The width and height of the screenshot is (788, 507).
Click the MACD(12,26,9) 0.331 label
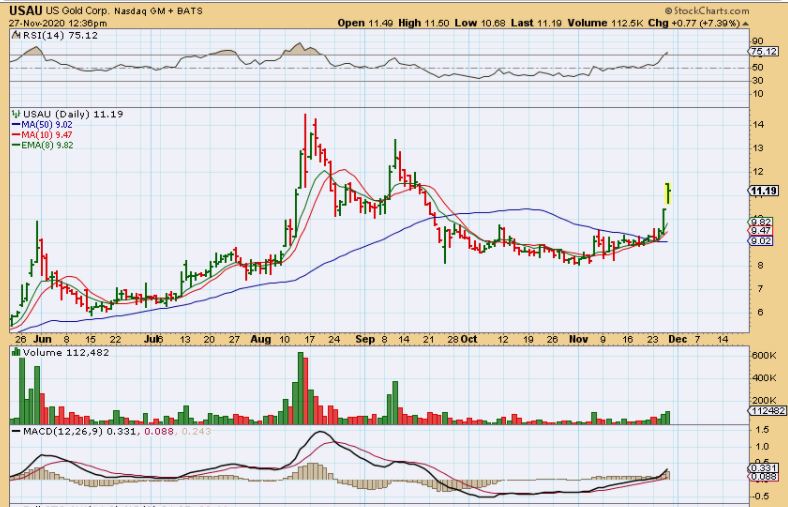tap(74, 432)
